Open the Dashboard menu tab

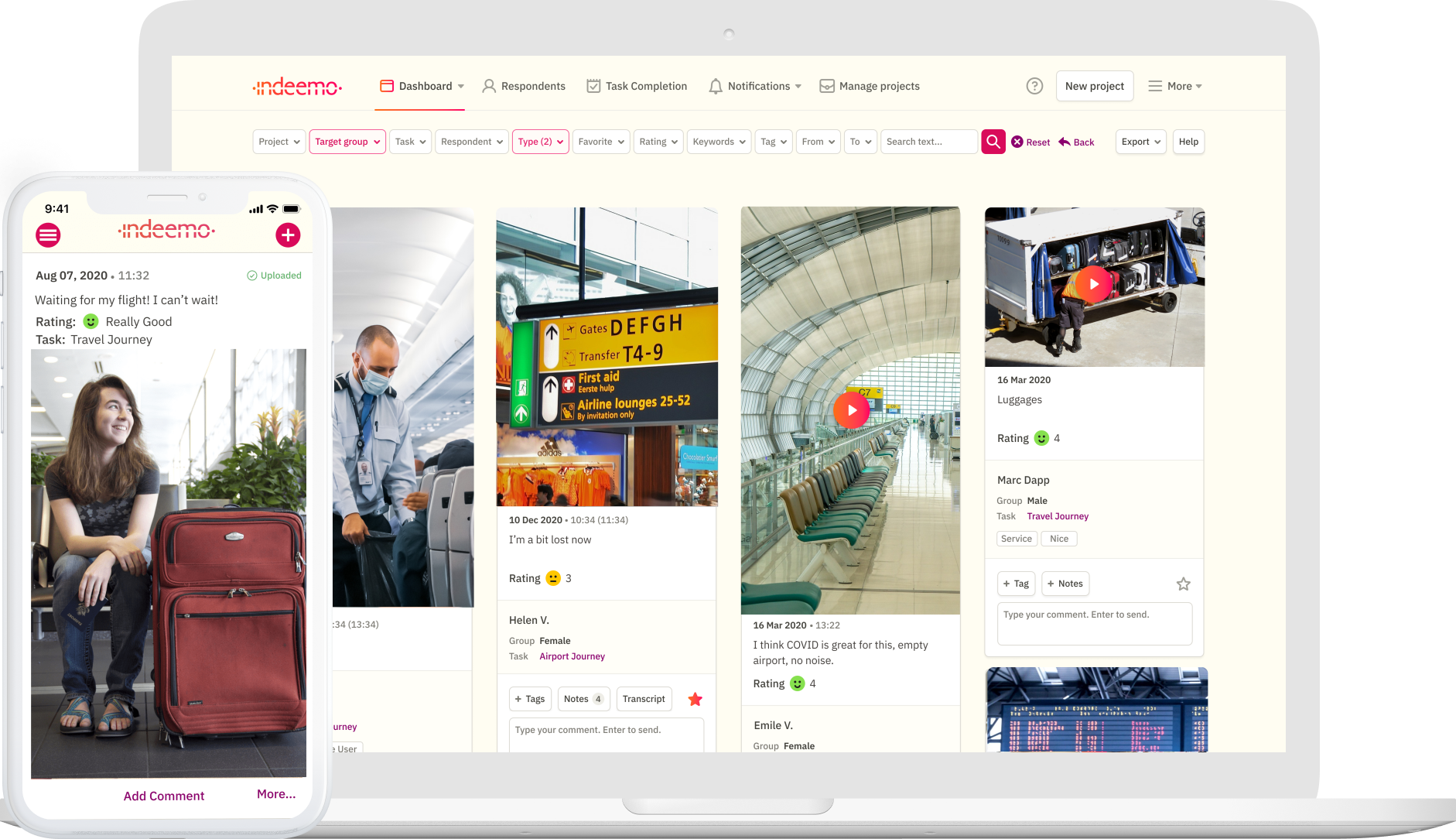[422, 86]
